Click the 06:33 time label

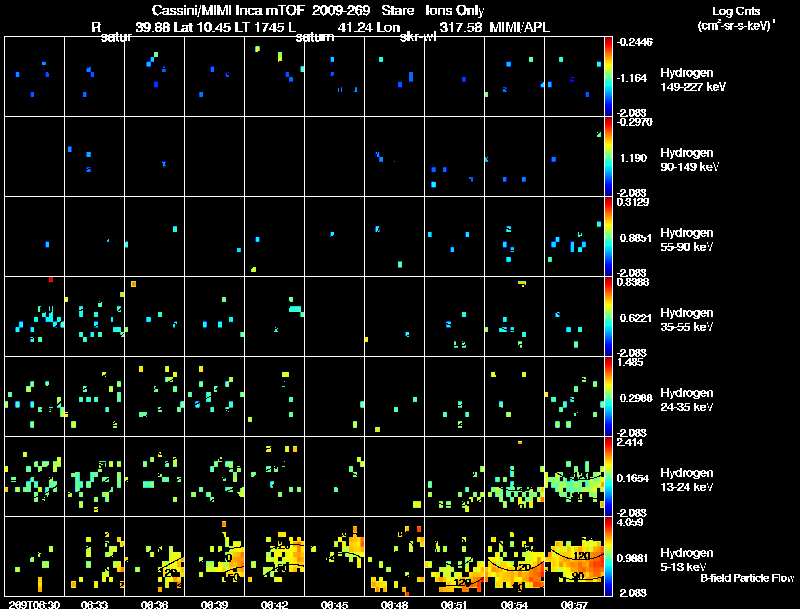coord(94,604)
